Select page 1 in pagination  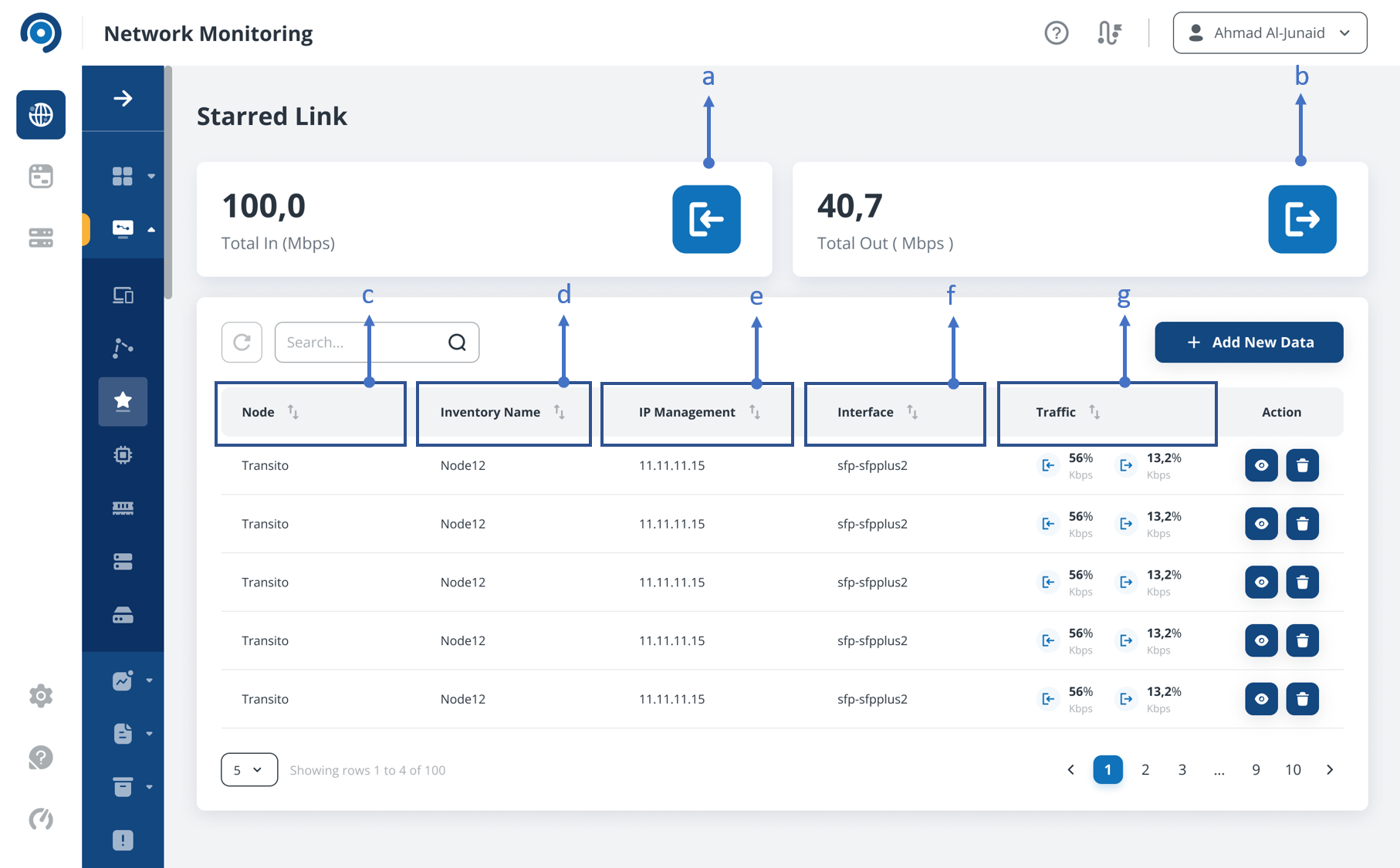(x=1107, y=770)
